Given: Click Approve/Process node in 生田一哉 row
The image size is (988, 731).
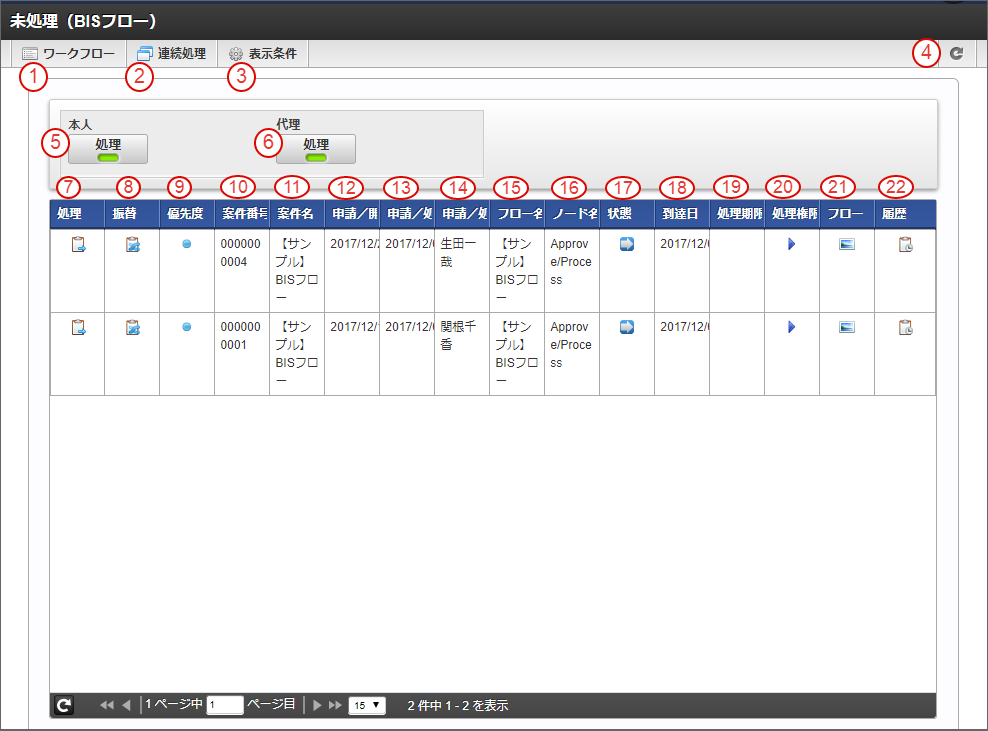Looking at the screenshot, I should [x=571, y=262].
